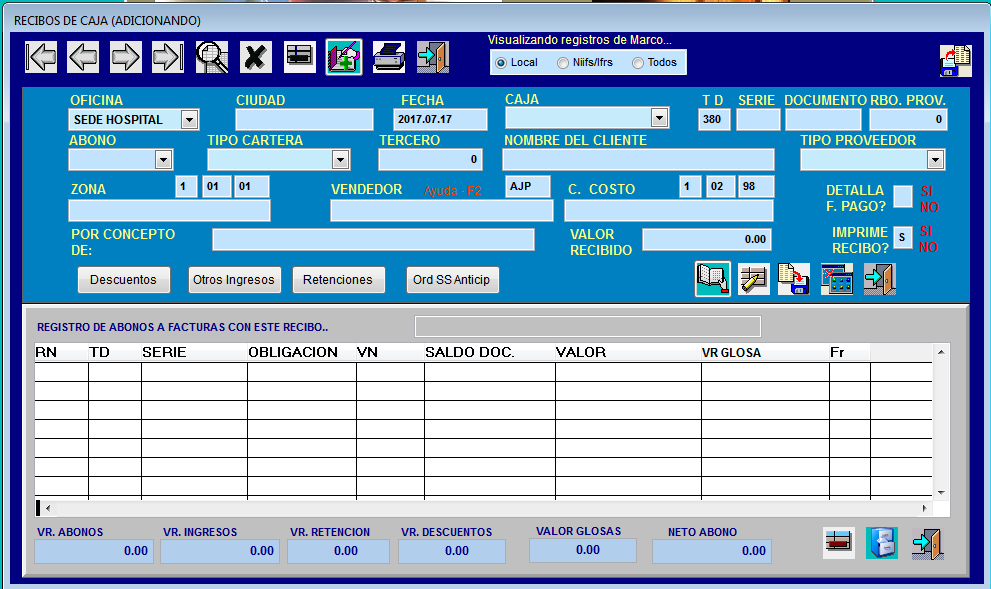The width and height of the screenshot is (991, 589).
Task: Click the pencil edit icon
Action: [754, 279]
